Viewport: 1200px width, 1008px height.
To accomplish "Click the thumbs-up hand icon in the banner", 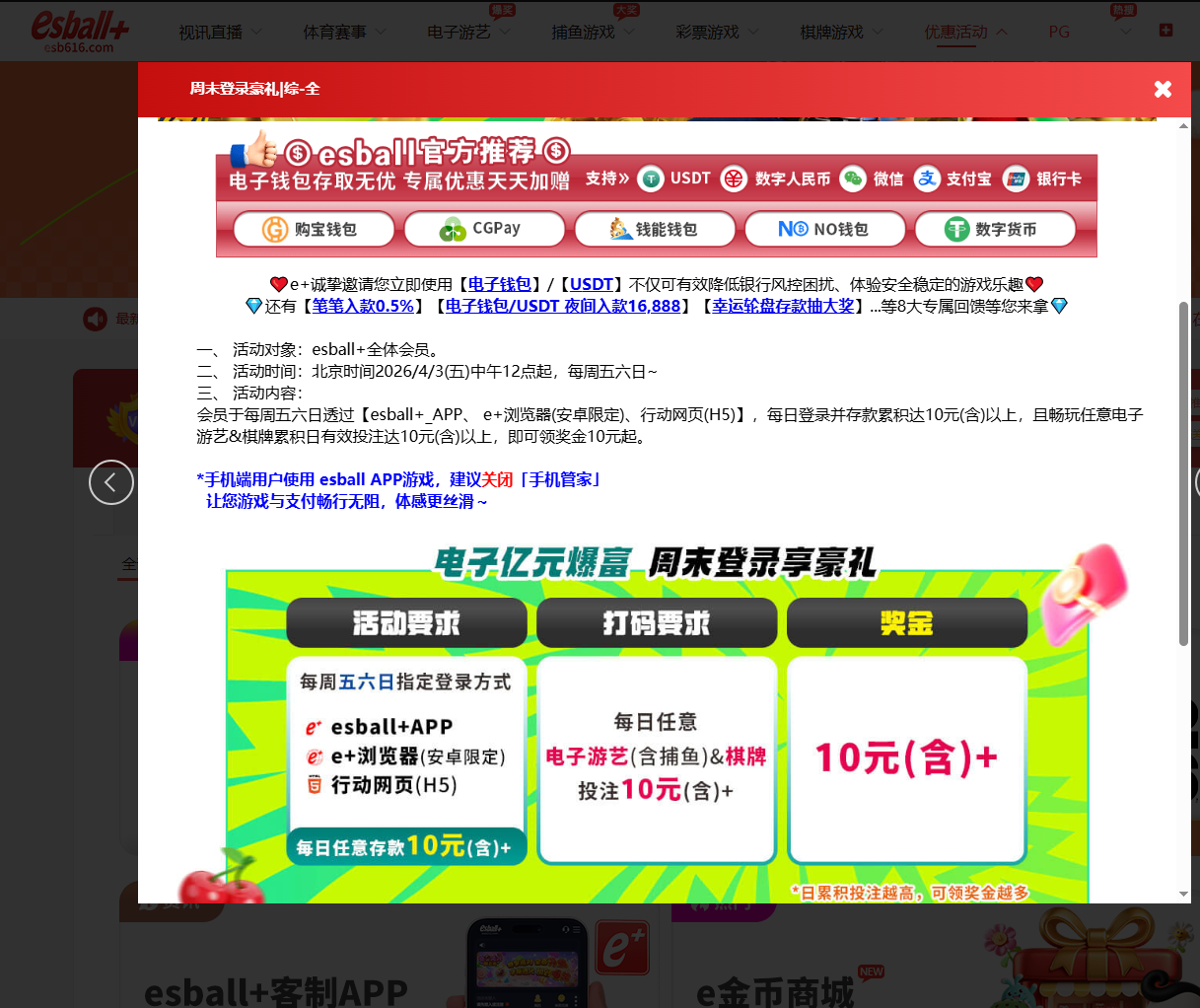I will (x=255, y=150).
